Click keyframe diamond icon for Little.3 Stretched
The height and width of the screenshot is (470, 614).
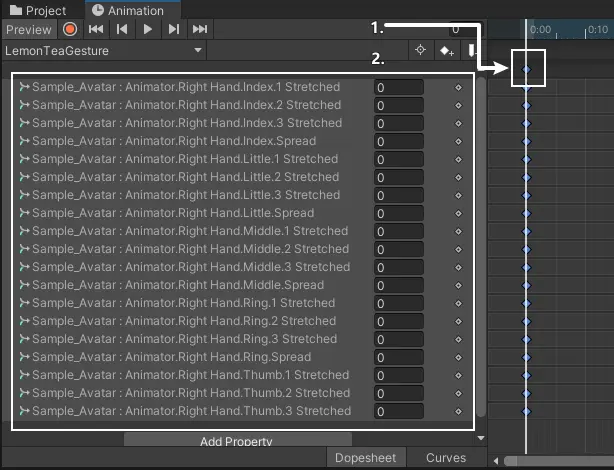459,195
